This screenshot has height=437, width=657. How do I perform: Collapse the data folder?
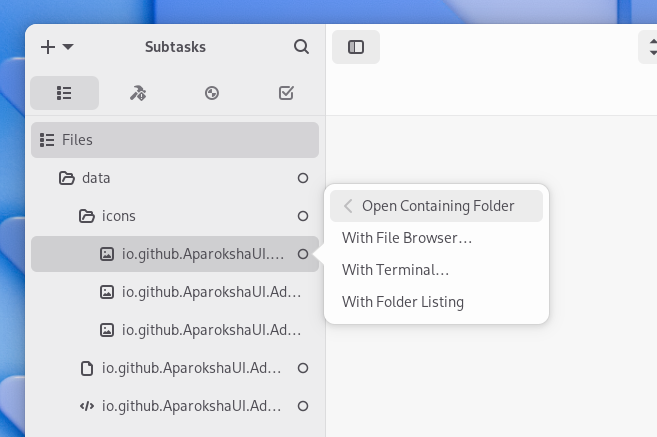(67, 178)
